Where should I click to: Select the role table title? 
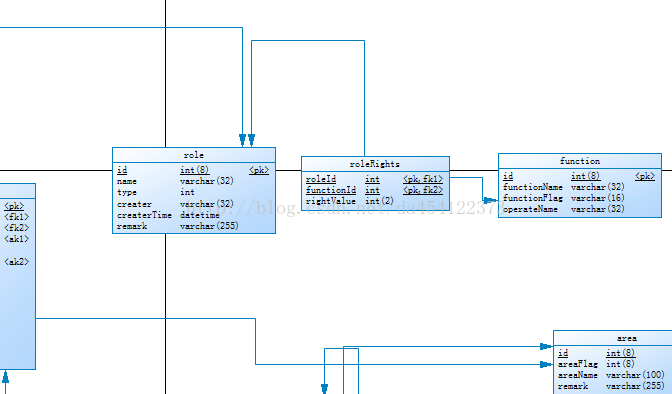click(x=194, y=155)
